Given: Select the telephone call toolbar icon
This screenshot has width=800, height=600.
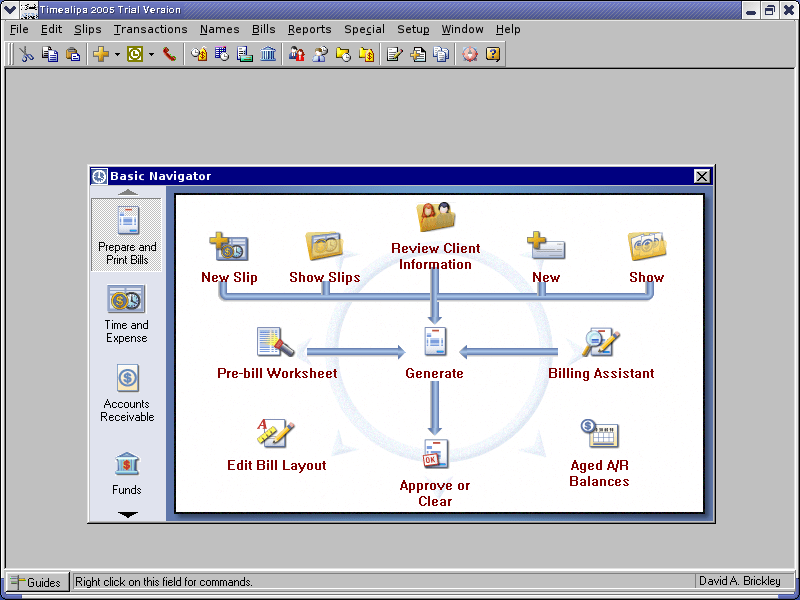Looking at the screenshot, I should tap(168, 54).
